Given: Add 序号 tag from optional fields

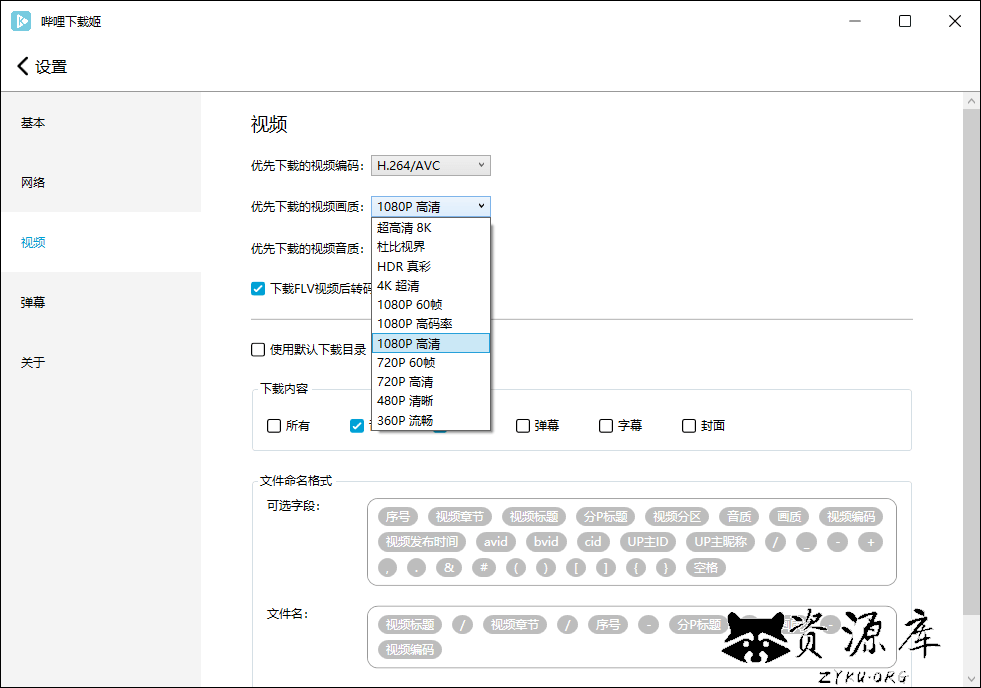Looking at the screenshot, I should point(398,517).
